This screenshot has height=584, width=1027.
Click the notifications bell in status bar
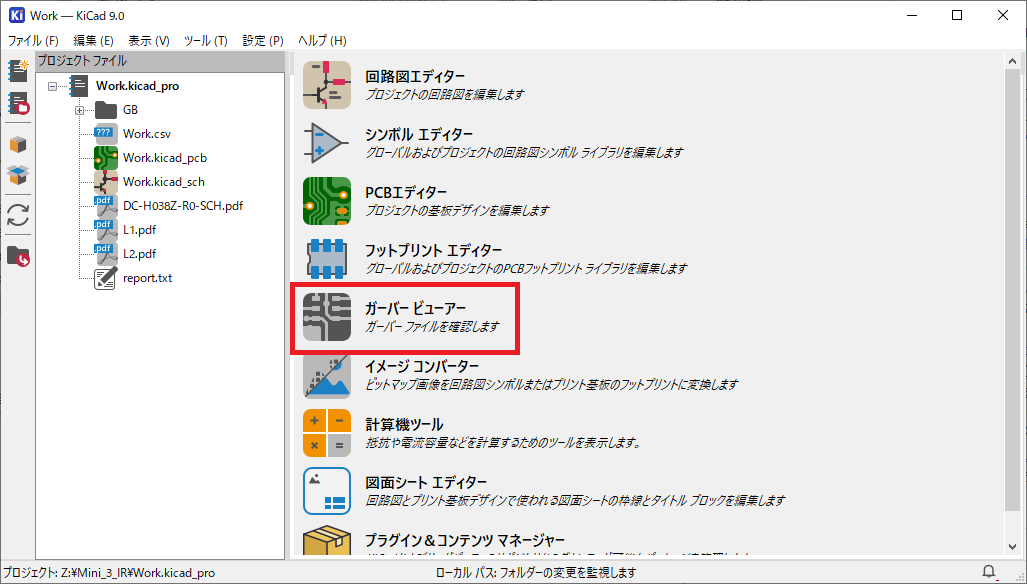pyautogui.click(x=989, y=572)
